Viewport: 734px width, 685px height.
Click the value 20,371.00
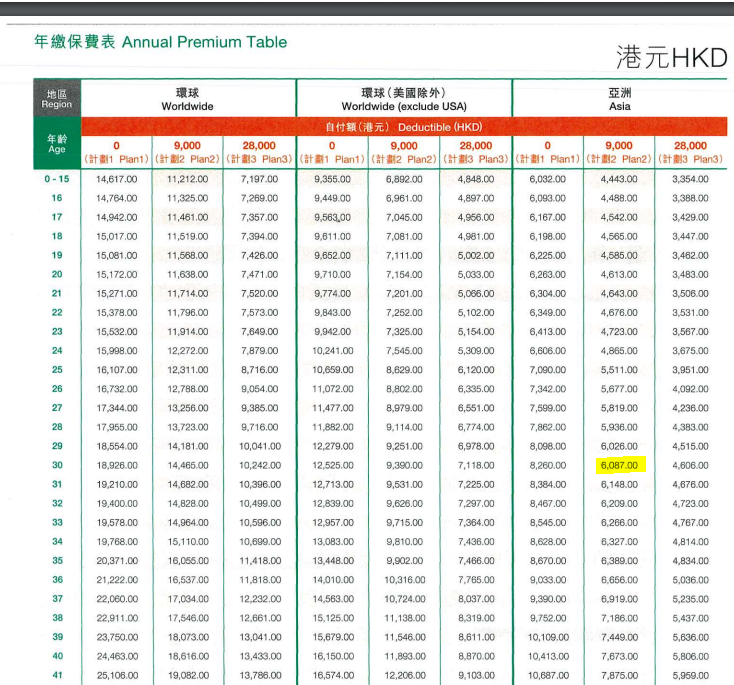(117, 561)
